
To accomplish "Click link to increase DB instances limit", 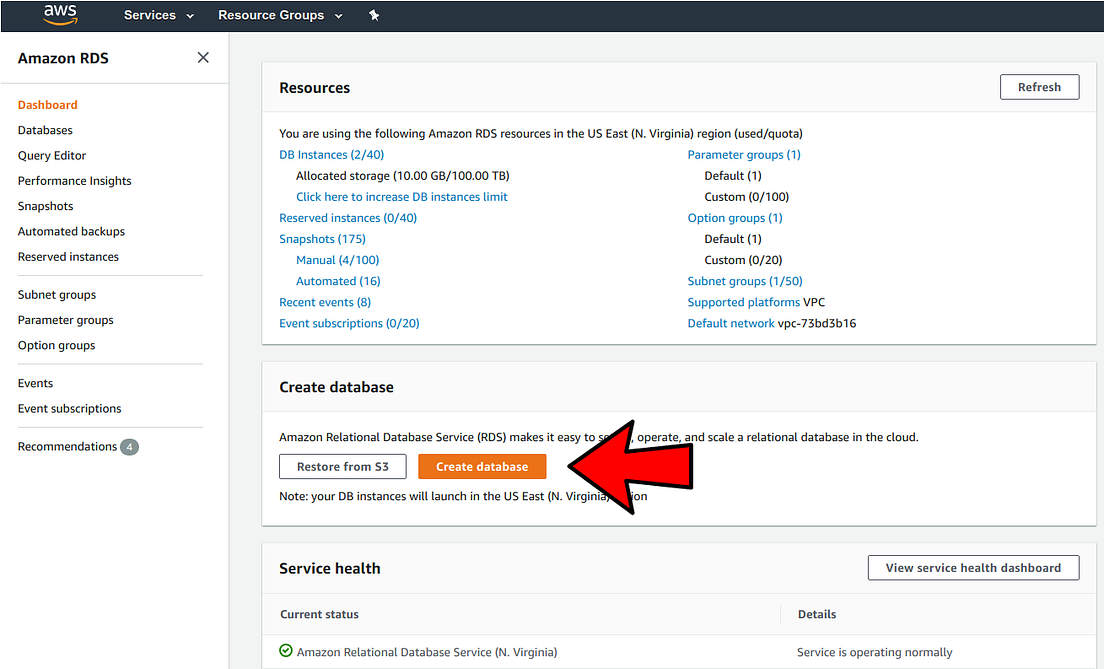I will click(402, 196).
